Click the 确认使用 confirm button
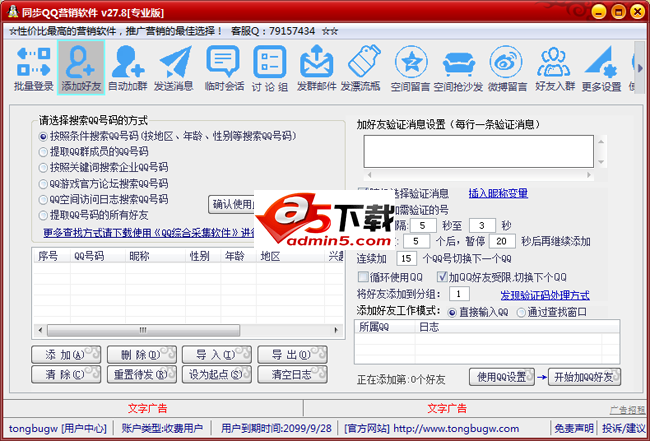Image resolution: width=650 pixels, height=441 pixels. pyautogui.click(x=231, y=204)
